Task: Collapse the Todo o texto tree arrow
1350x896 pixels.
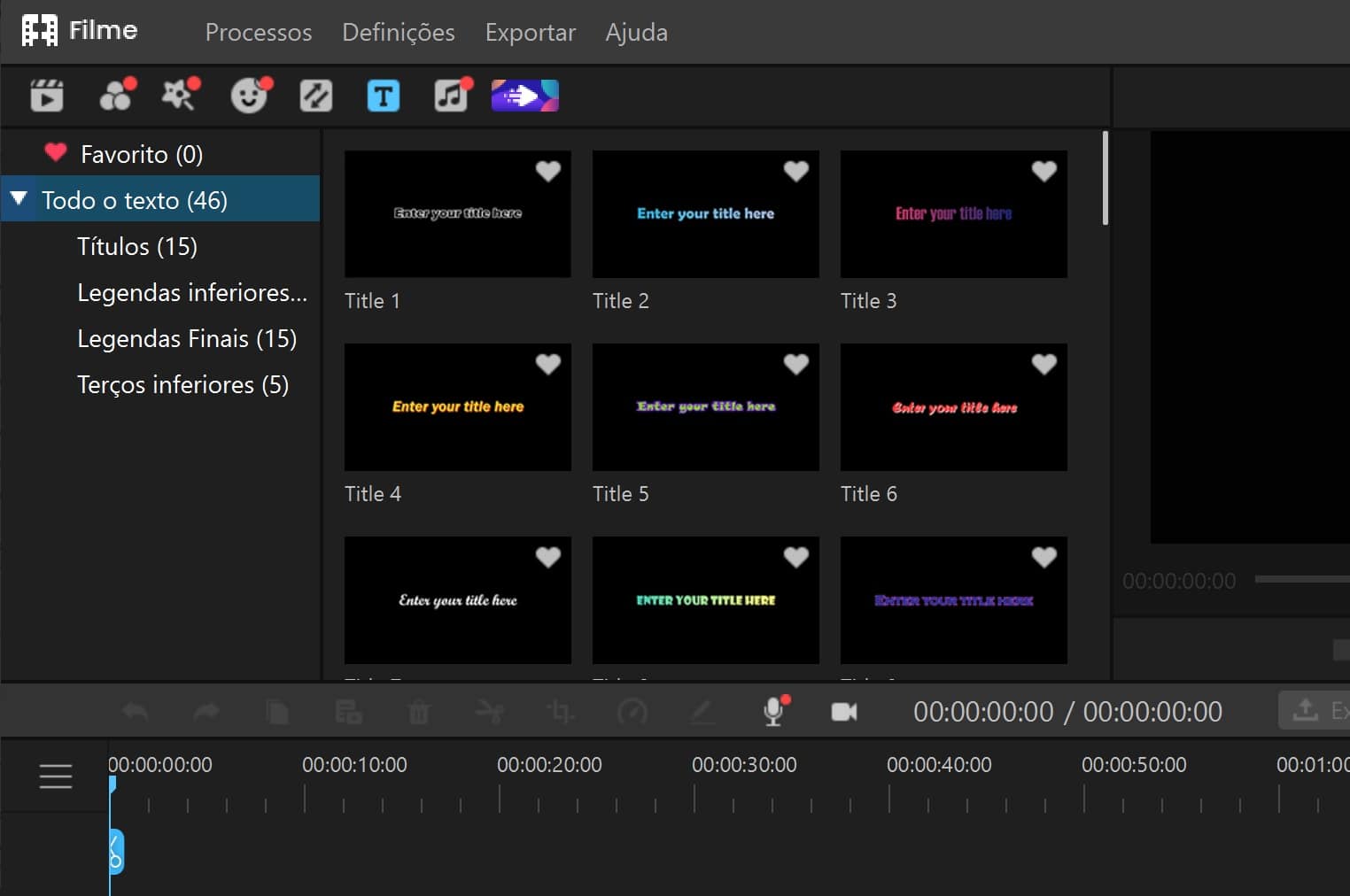Action: (x=19, y=199)
